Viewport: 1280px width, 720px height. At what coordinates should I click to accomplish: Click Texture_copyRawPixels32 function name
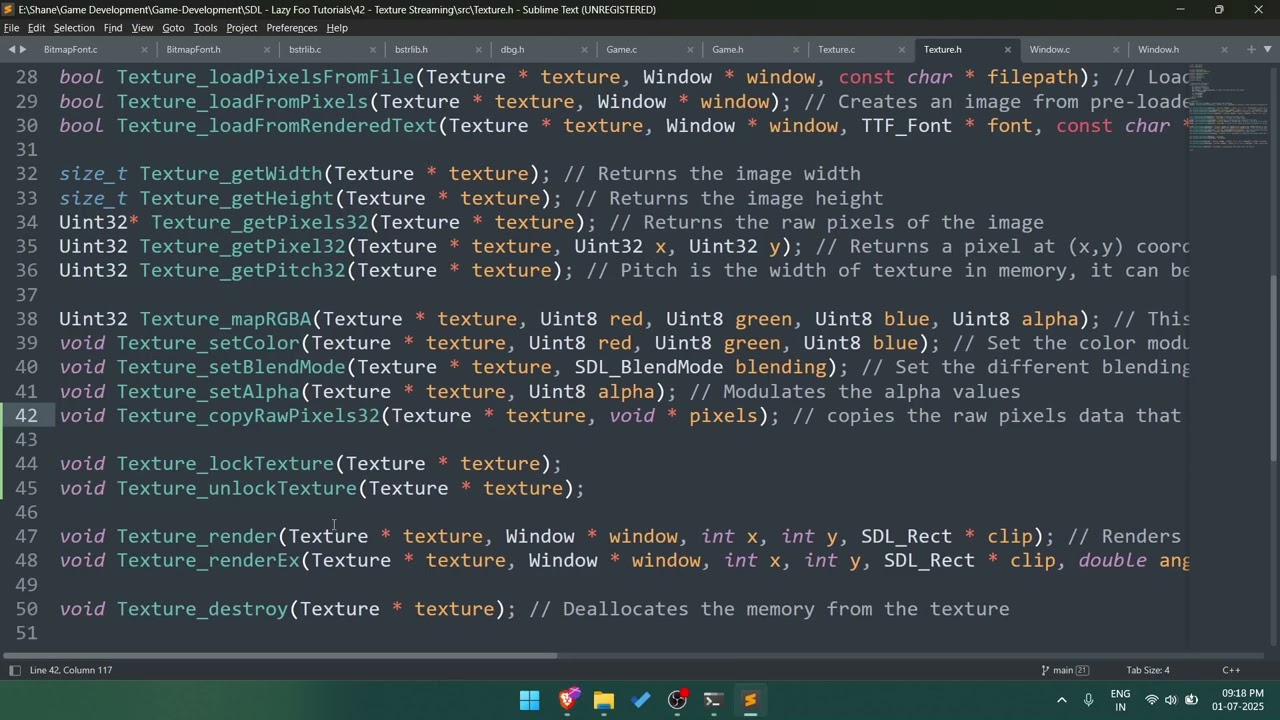[x=248, y=416]
